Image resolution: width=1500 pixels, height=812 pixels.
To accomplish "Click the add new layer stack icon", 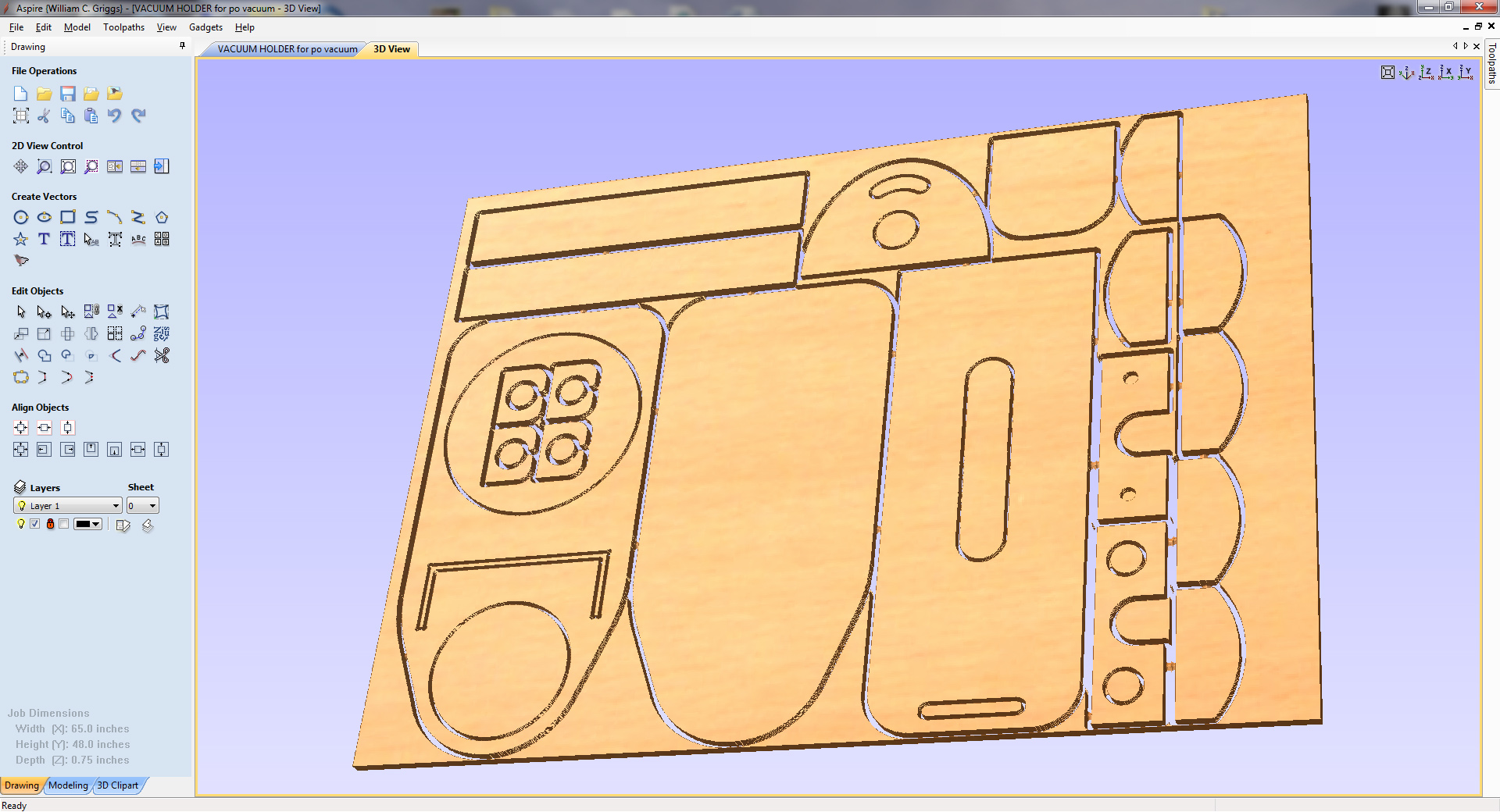I will [148, 525].
